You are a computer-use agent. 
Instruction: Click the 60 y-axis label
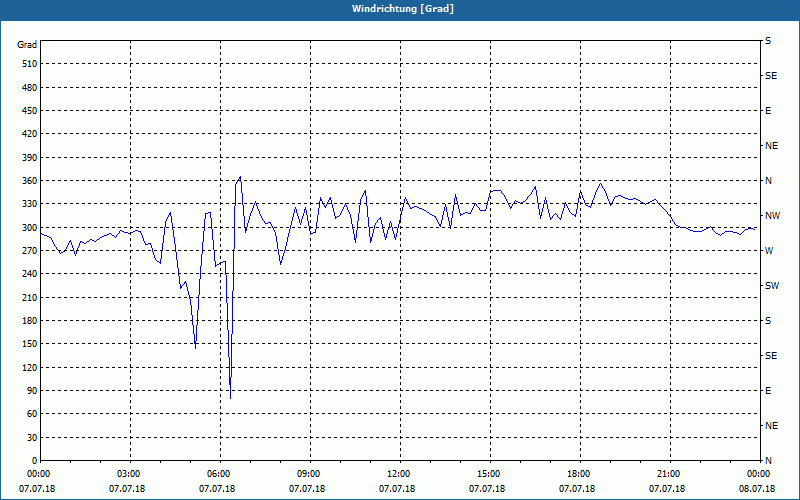pos(32,414)
